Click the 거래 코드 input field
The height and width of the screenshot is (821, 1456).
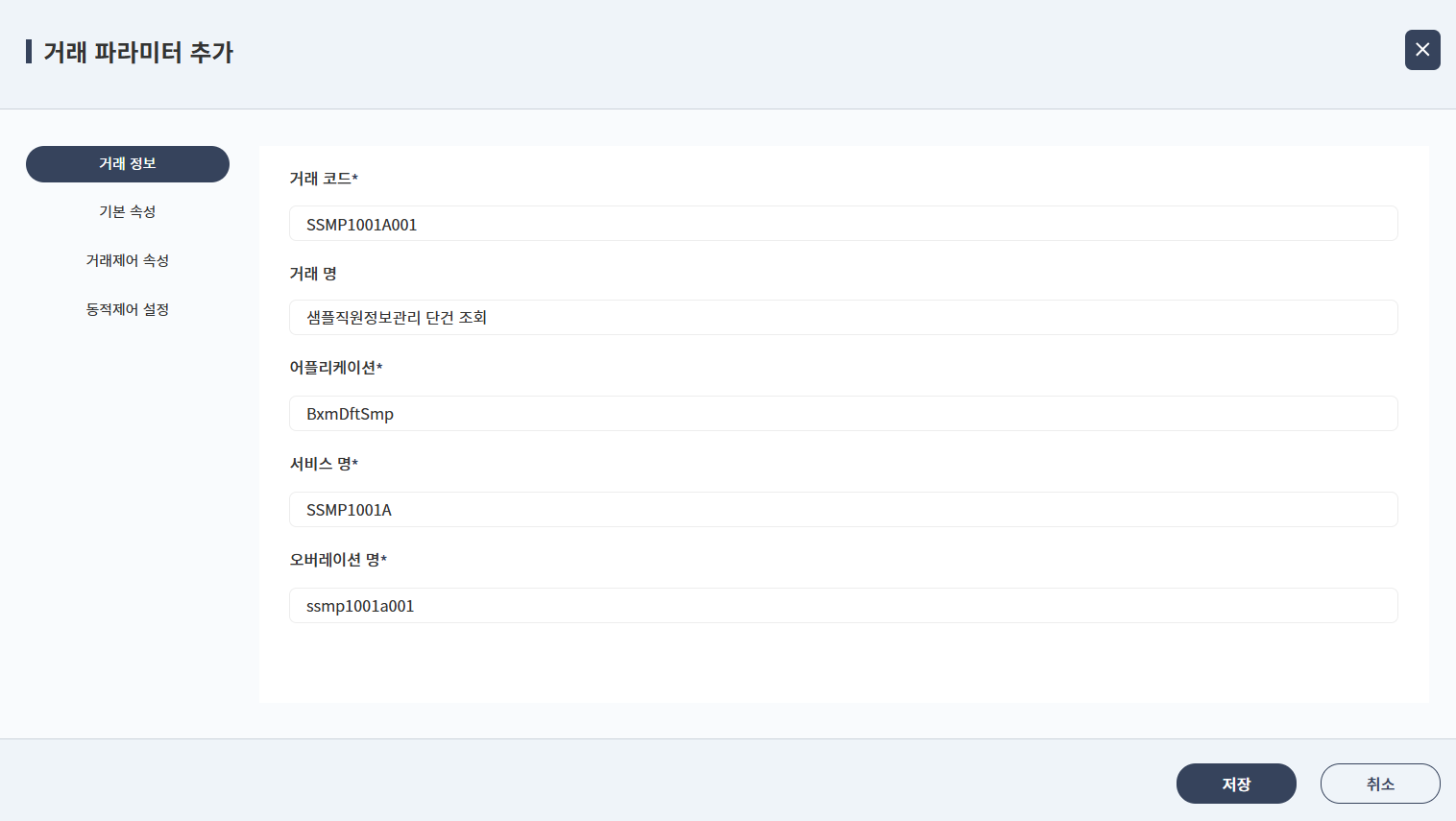(x=842, y=224)
